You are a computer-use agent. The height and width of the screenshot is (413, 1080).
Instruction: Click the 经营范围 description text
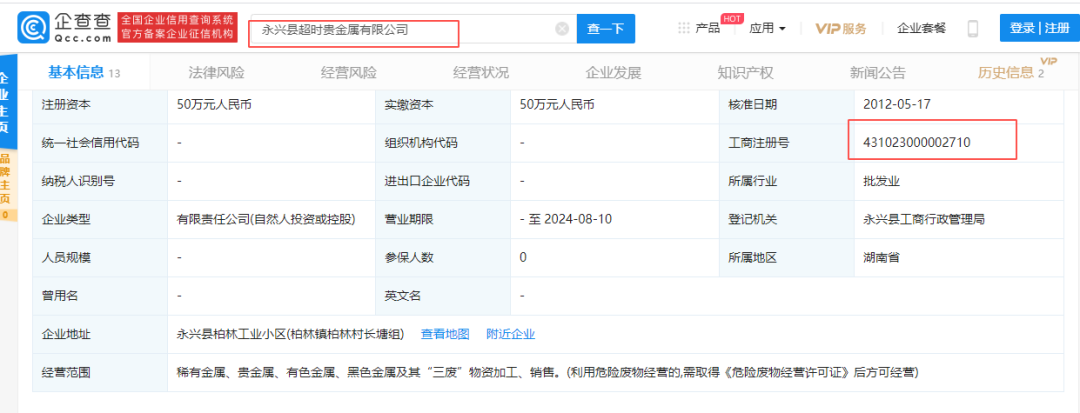548,373
